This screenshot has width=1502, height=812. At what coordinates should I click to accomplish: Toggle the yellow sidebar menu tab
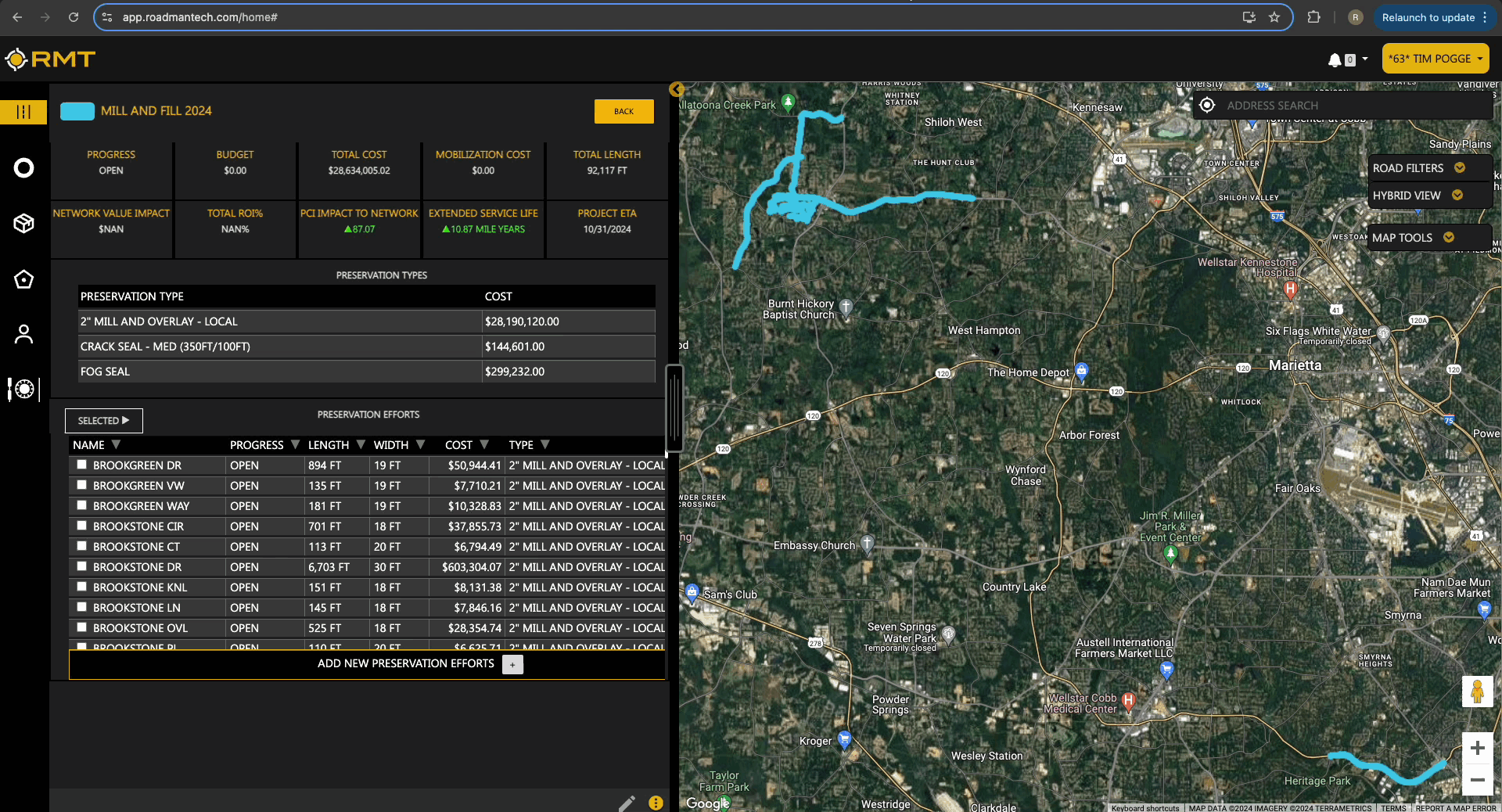[23, 112]
